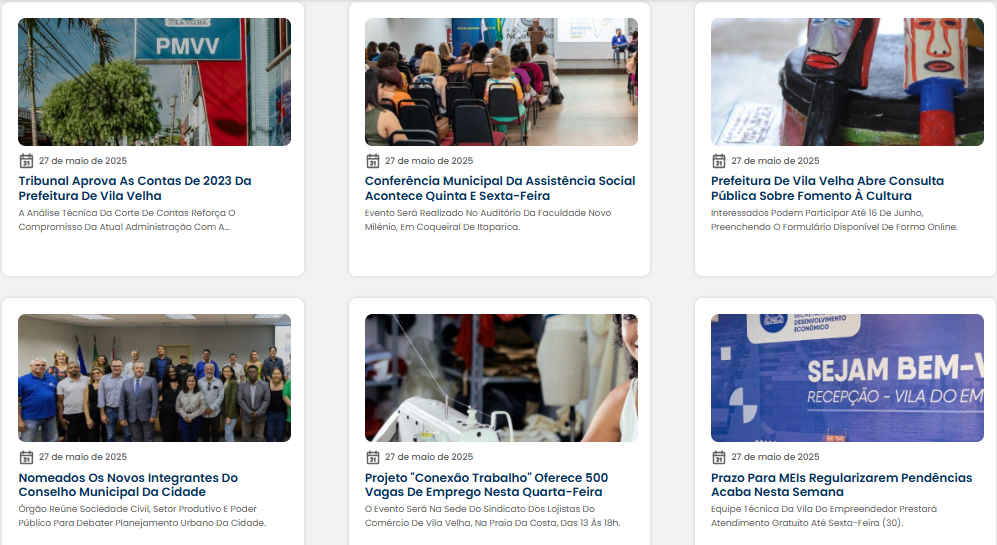The height and width of the screenshot is (545, 997).
Task: Click calendar icon on Nomeados Novos Integrantes article
Action: 26,457
